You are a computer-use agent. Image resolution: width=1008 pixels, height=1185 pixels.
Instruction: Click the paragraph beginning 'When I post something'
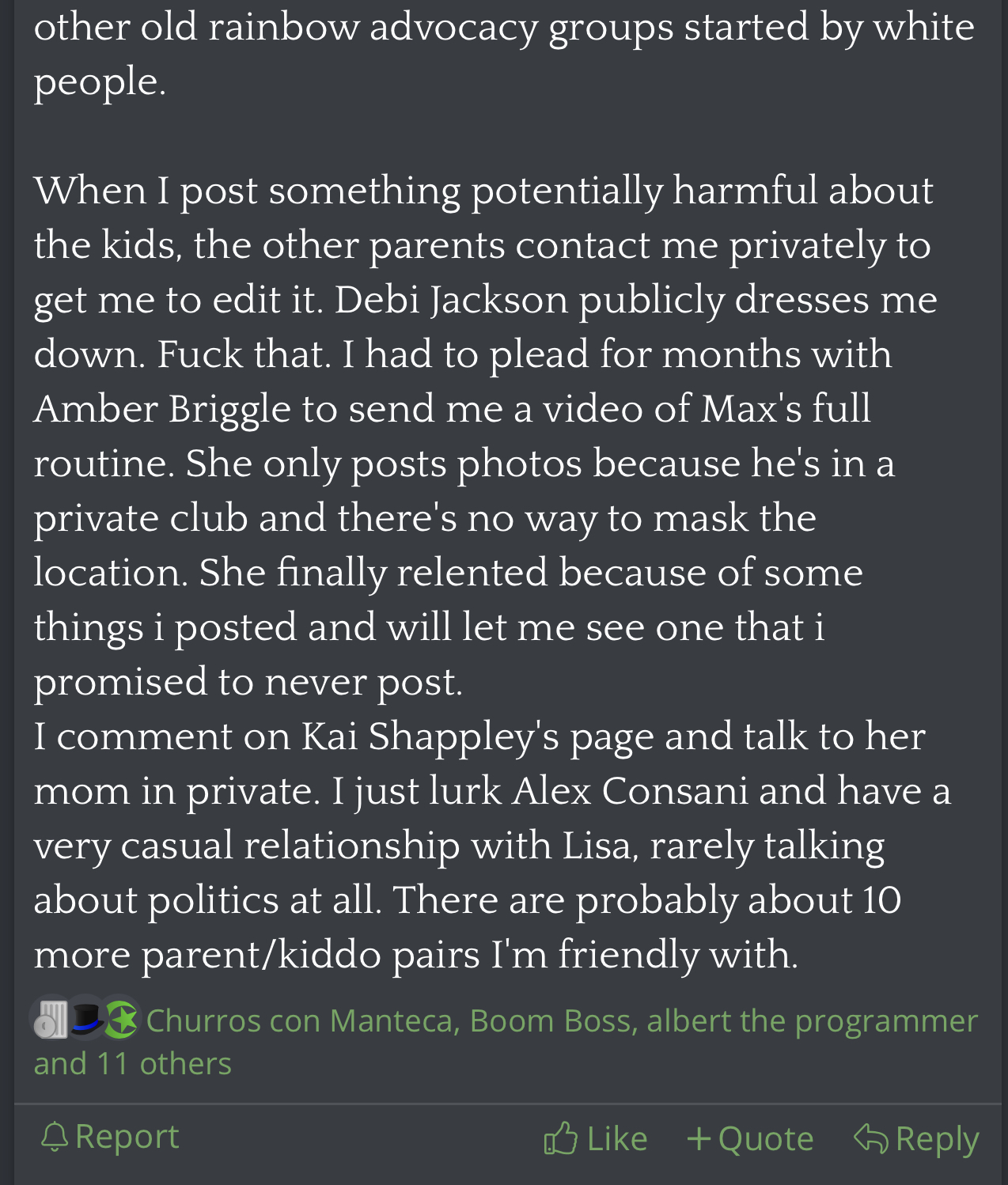point(486,436)
